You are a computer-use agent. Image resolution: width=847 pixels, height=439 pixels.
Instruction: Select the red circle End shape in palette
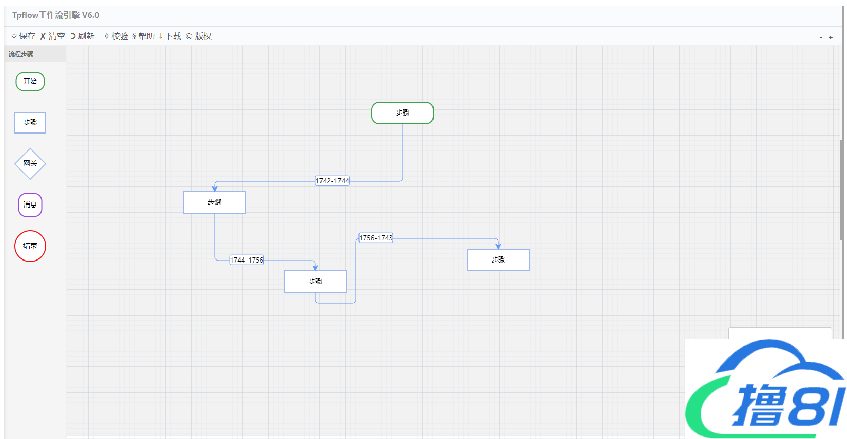(30, 245)
